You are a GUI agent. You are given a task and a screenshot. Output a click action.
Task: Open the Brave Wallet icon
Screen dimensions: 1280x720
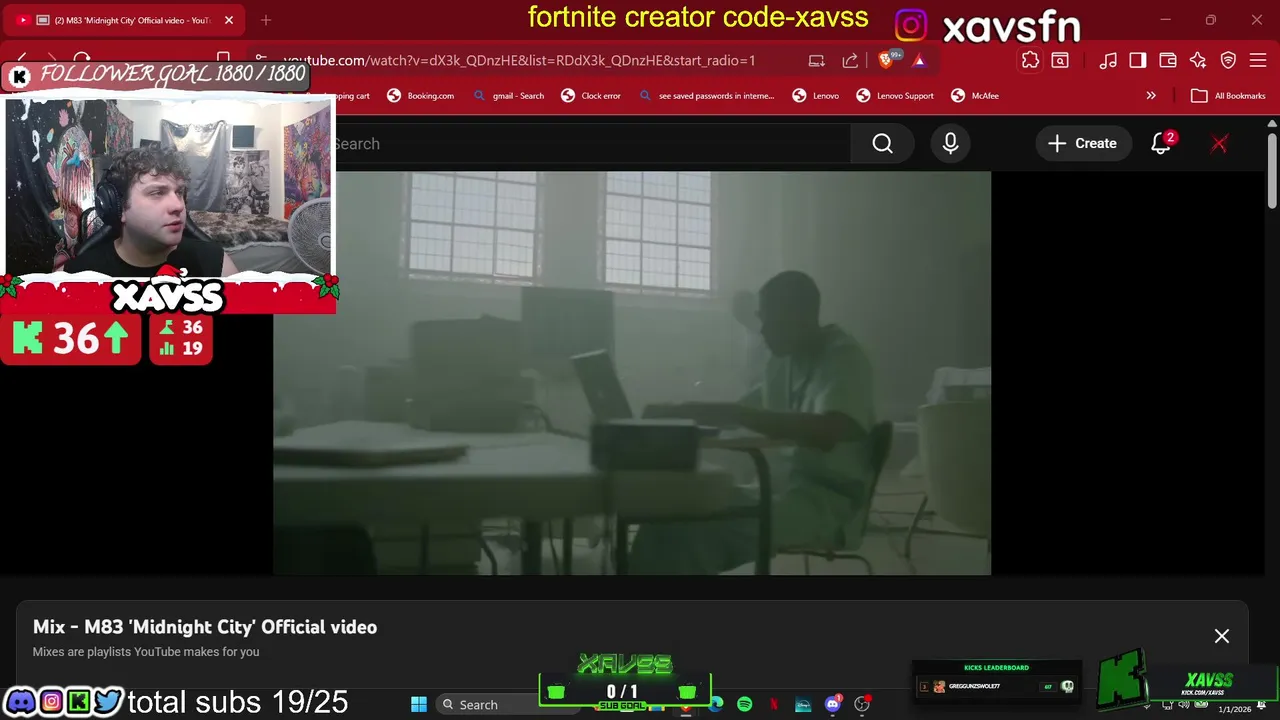(x=1168, y=60)
